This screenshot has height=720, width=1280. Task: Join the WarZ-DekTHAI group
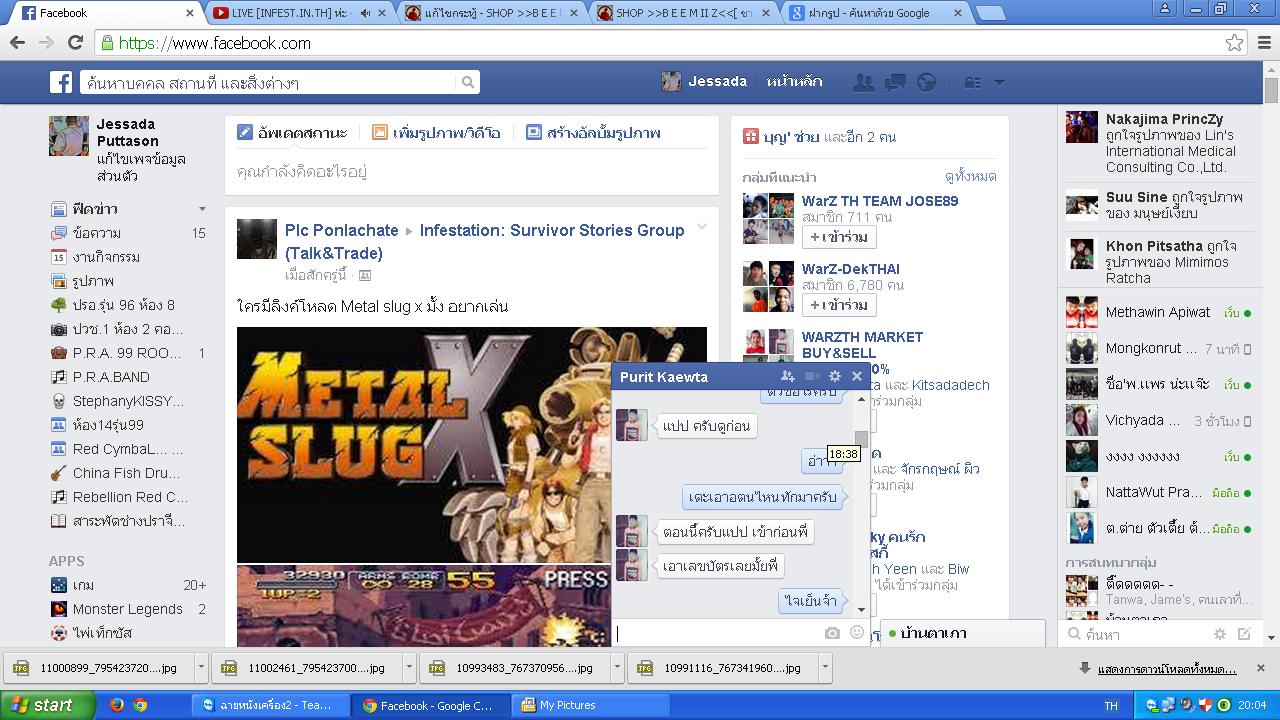(x=839, y=305)
